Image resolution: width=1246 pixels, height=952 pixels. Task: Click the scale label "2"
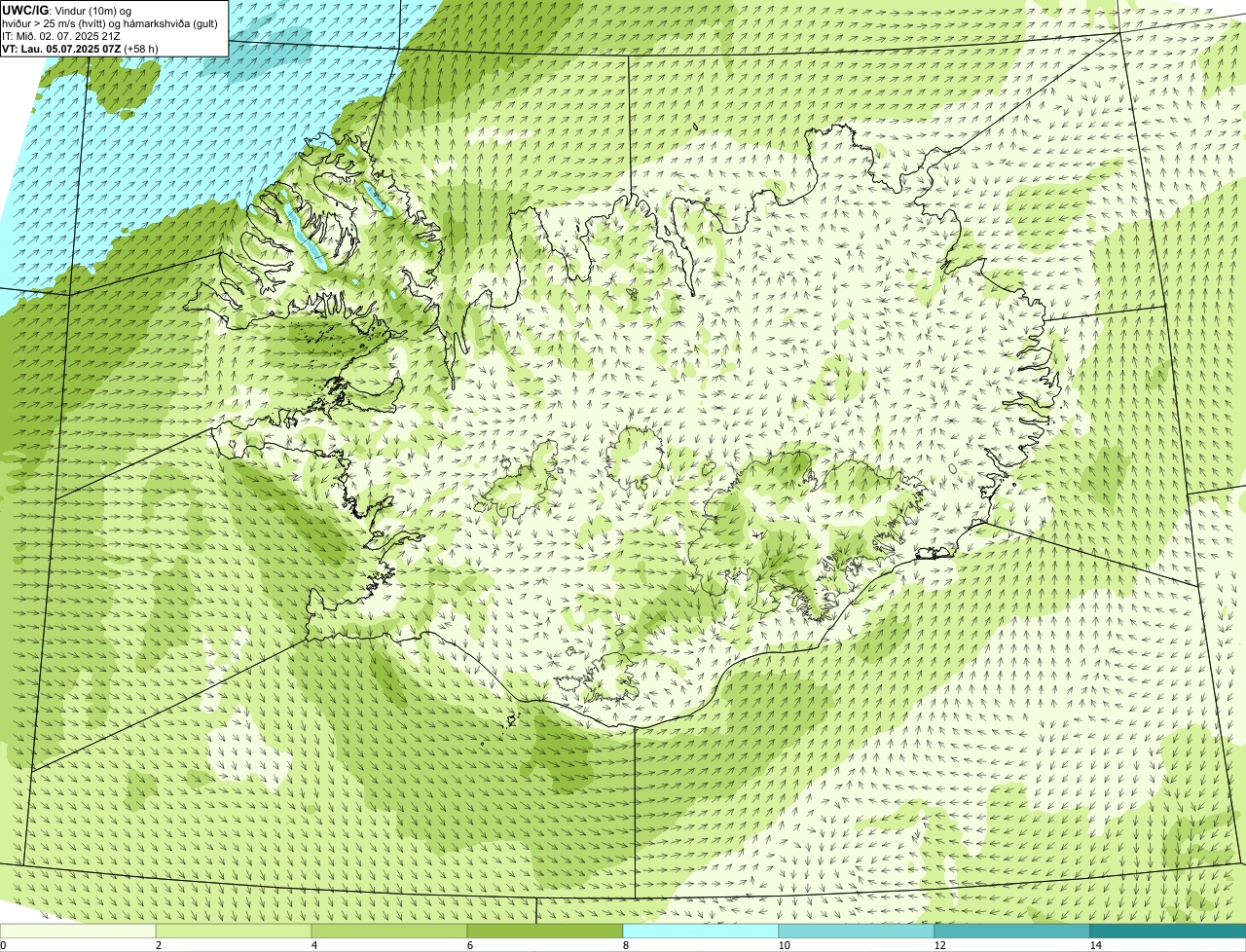pyautogui.click(x=158, y=945)
